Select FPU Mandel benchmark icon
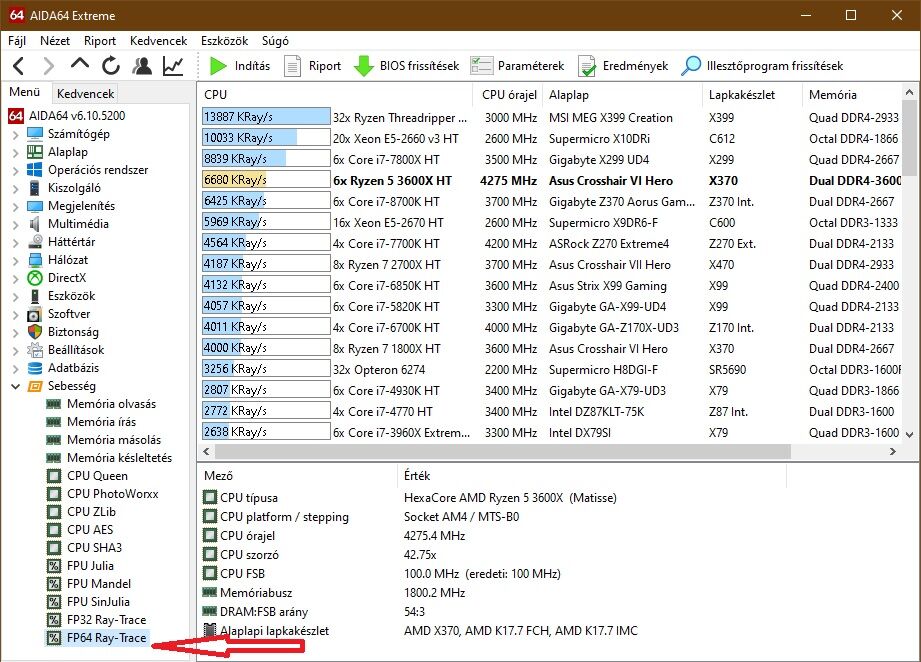The width and height of the screenshot is (921, 662). pos(53,584)
